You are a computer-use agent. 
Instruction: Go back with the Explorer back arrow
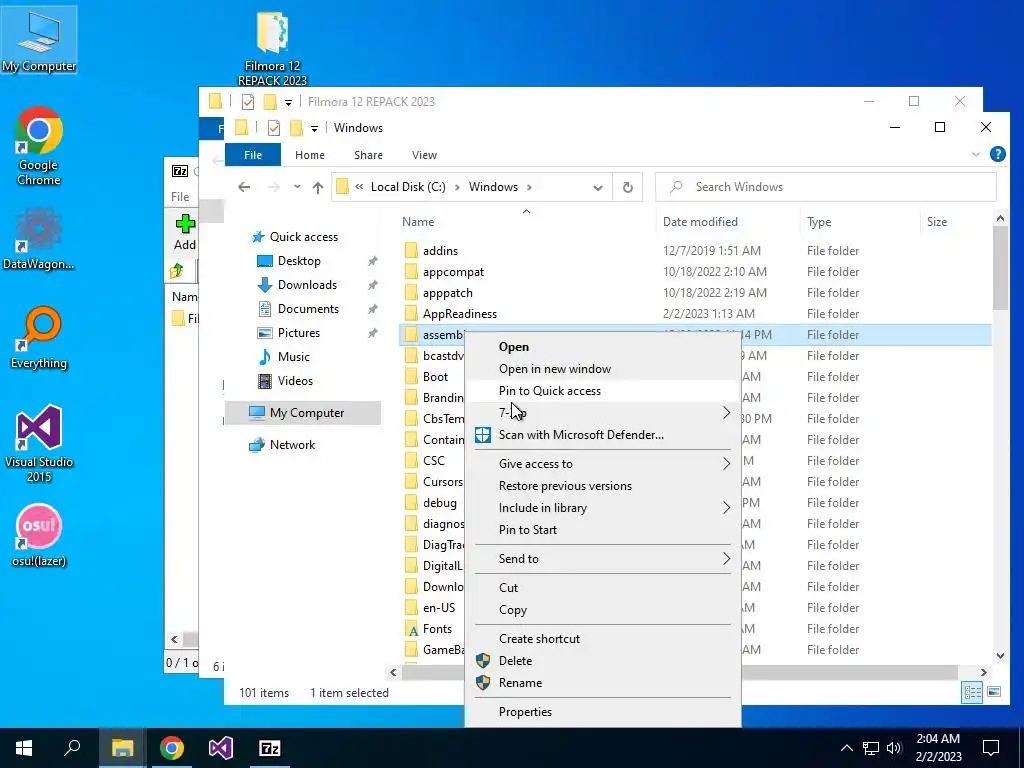(x=244, y=187)
